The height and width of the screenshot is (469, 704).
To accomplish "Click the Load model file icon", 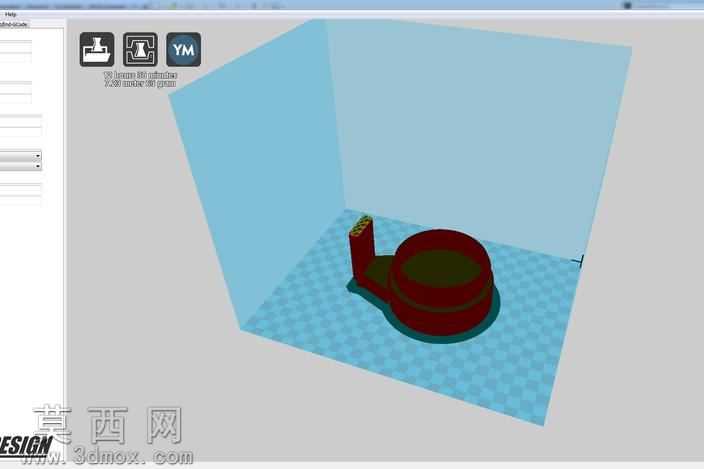I will click(x=97, y=49).
